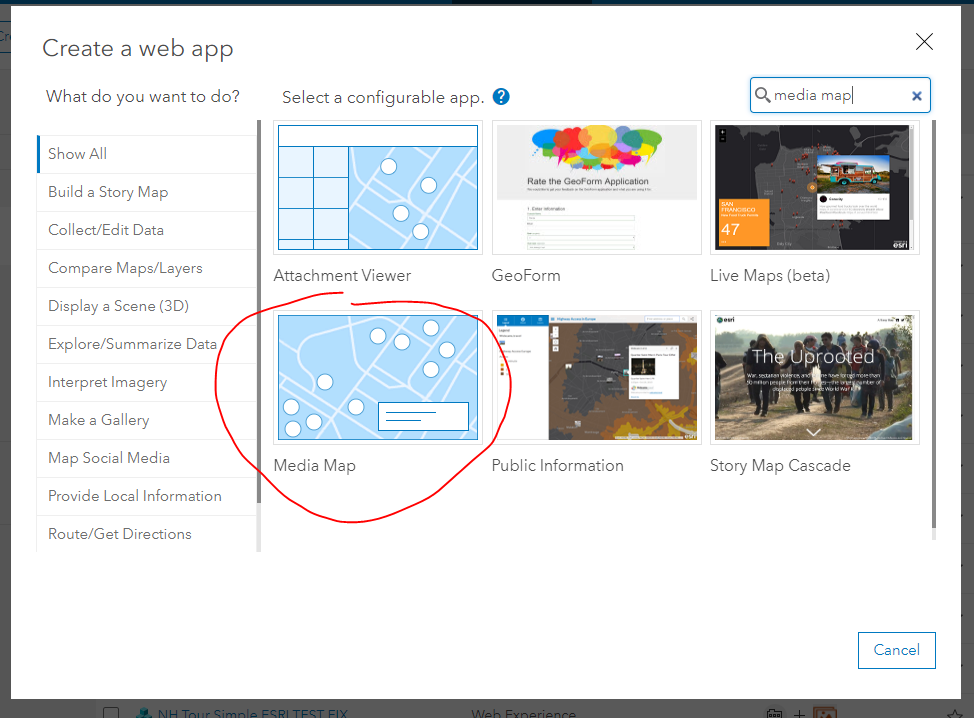Click the category list scrollbar
This screenshot has height=718, width=974.
point(258,312)
